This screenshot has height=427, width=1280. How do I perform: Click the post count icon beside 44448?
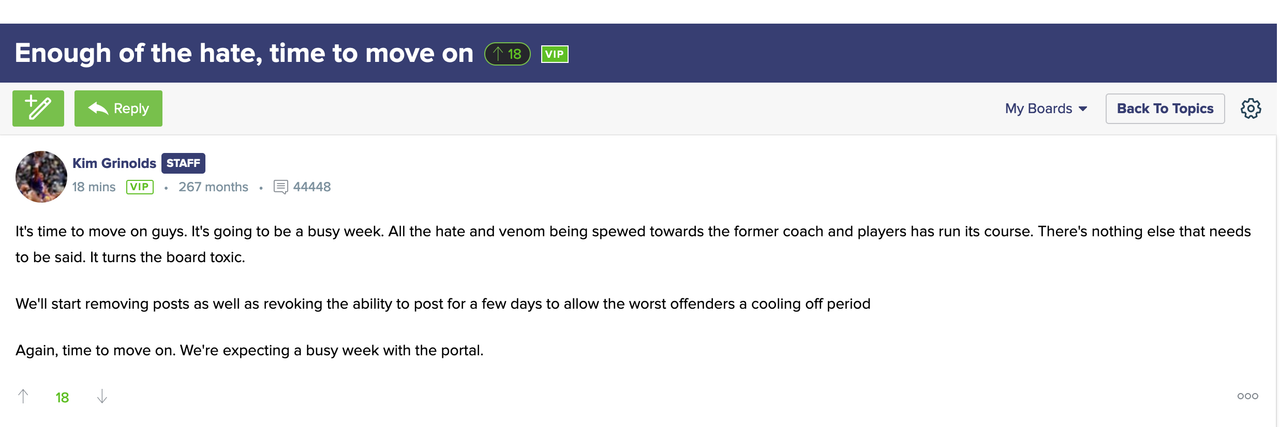281,187
